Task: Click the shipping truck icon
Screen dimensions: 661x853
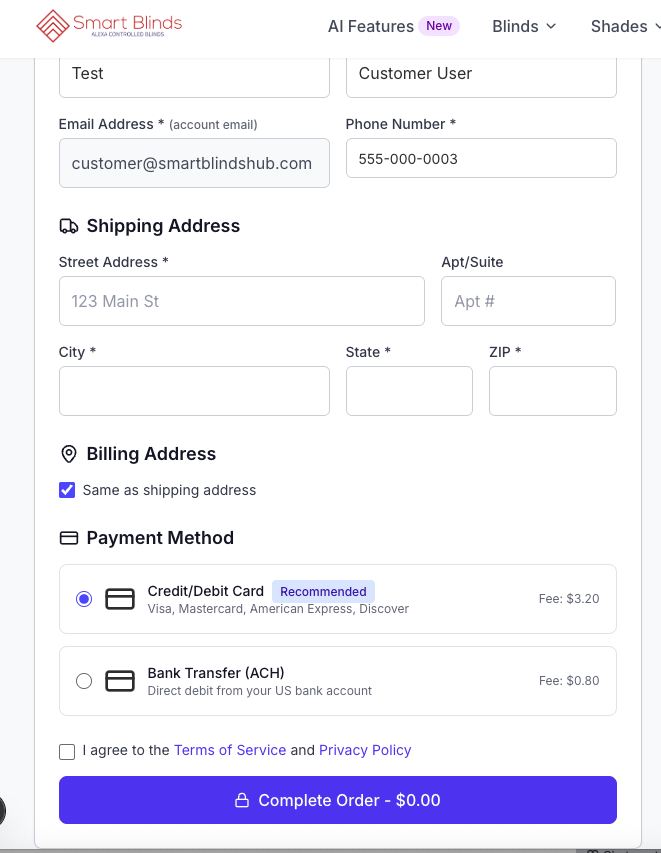Action: 69,226
